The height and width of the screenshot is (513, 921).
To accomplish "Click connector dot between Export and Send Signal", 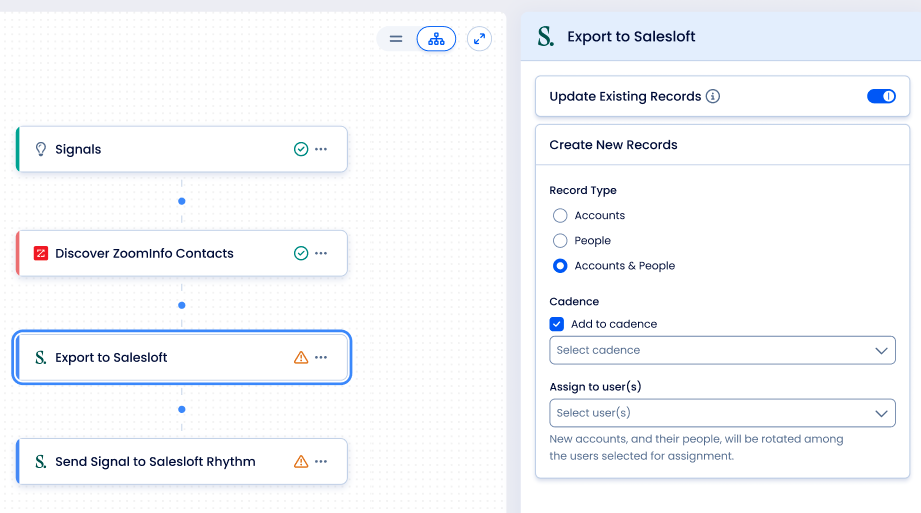I will [181, 409].
